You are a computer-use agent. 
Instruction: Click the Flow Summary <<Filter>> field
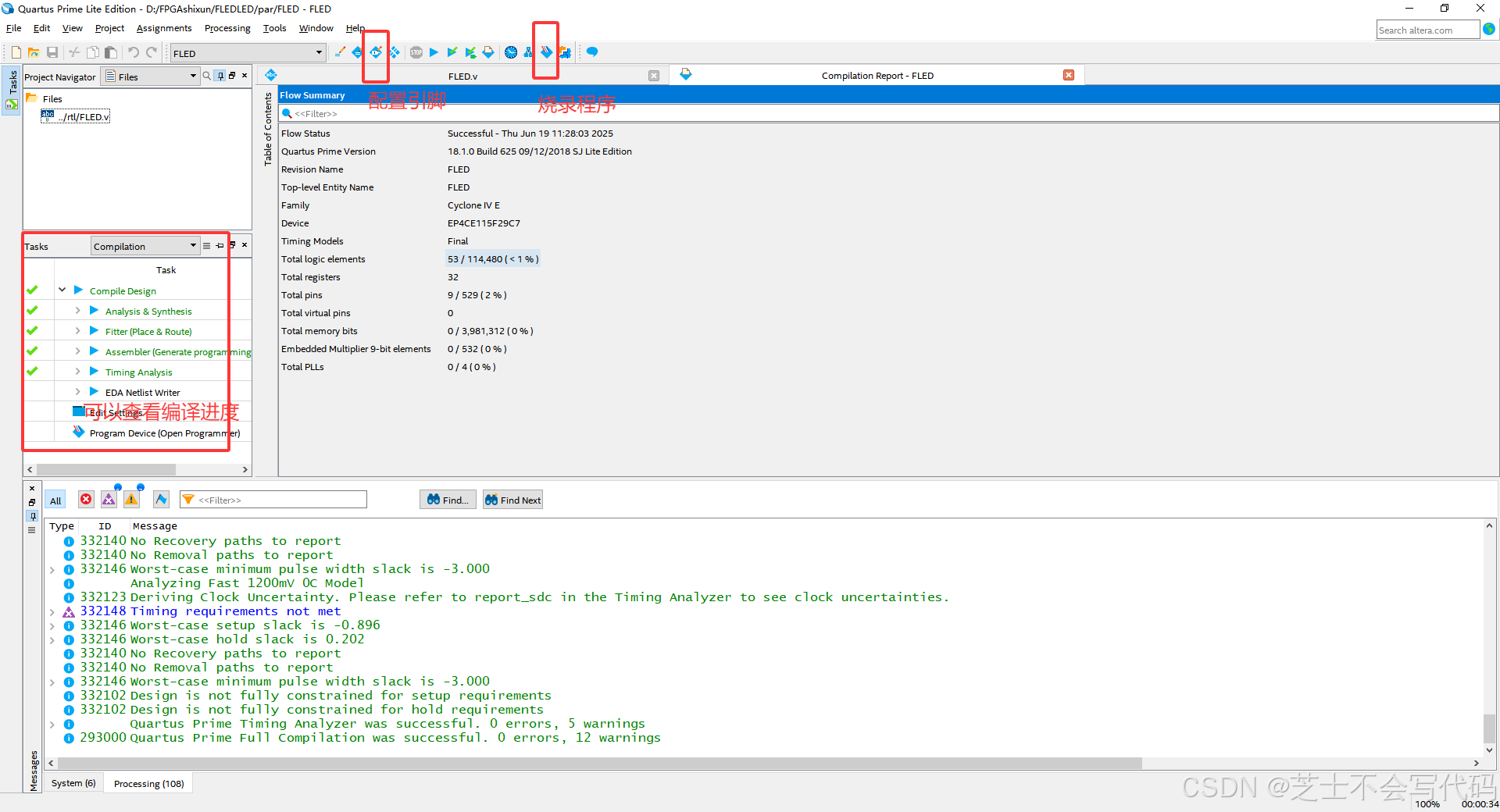(x=888, y=113)
